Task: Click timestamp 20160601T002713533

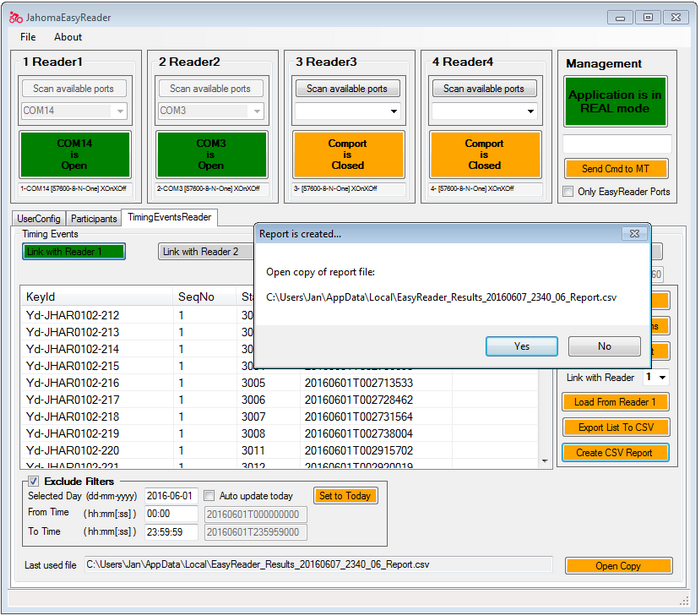Action: pos(359,383)
